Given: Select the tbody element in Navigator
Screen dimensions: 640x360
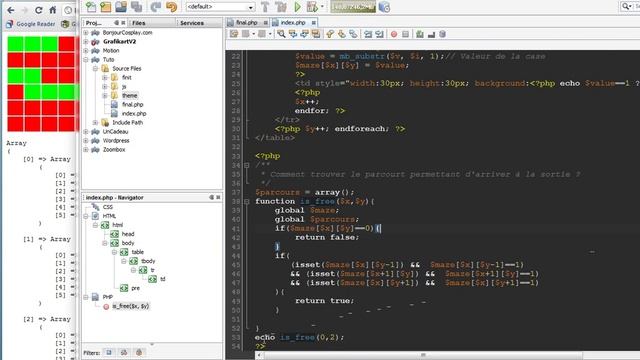Looking at the screenshot, I should (148, 261).
